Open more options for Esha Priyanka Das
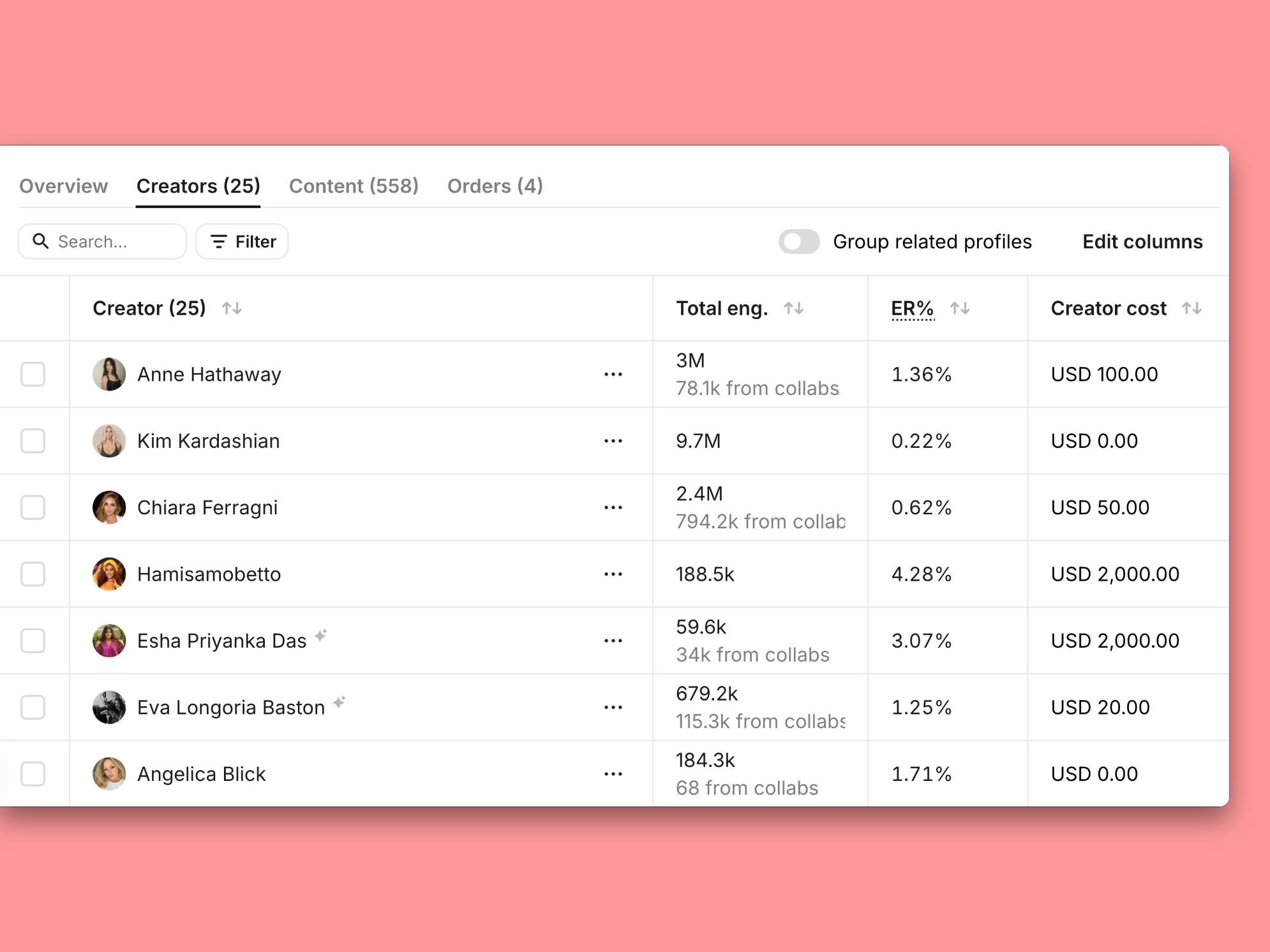Image resolution: width=1270 pixels, height=952 pixels. point(613,641)
